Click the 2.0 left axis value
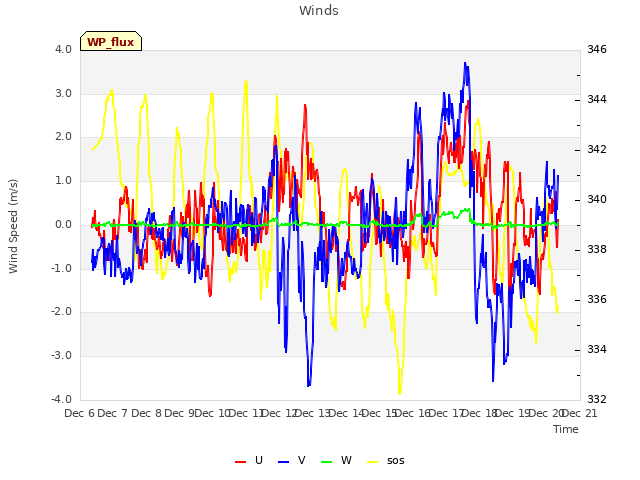Viewport: 640px width, 480px height. [x=63, y=137]
